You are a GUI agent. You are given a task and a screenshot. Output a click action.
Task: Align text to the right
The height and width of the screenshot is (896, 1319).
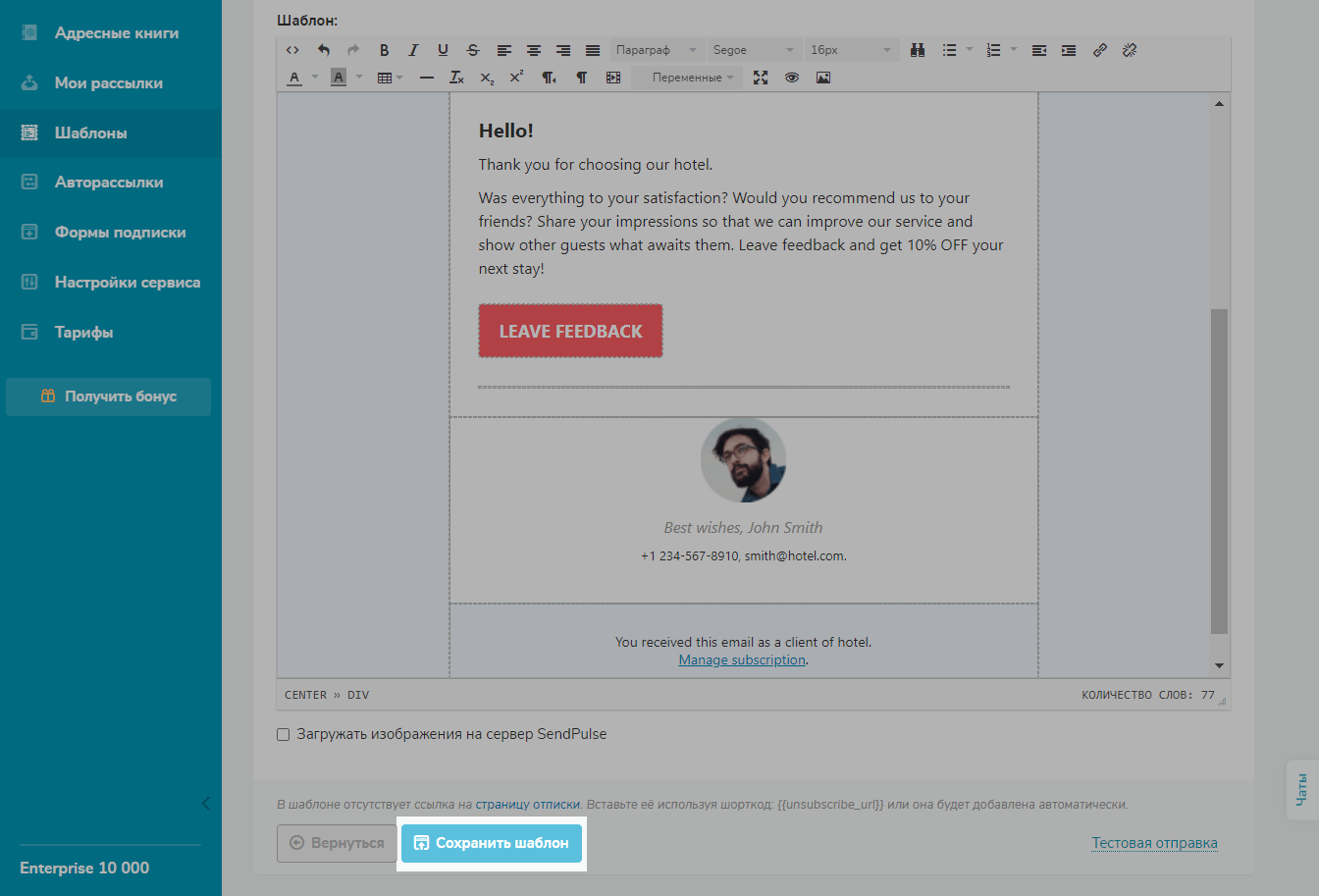[x=563, y=50]
